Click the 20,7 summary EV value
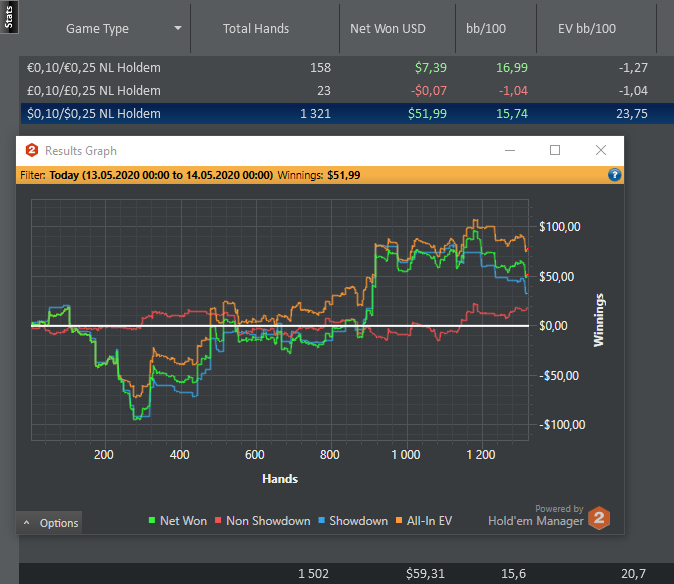674x584 pixels. pos(633,574)
